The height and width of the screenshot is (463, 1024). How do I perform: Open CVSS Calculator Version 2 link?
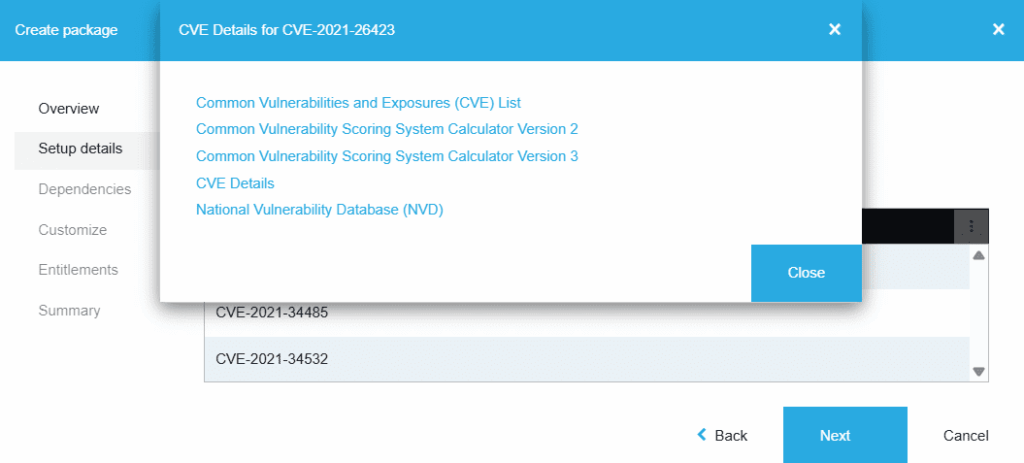pyautogui.click(x=387, y=129)
